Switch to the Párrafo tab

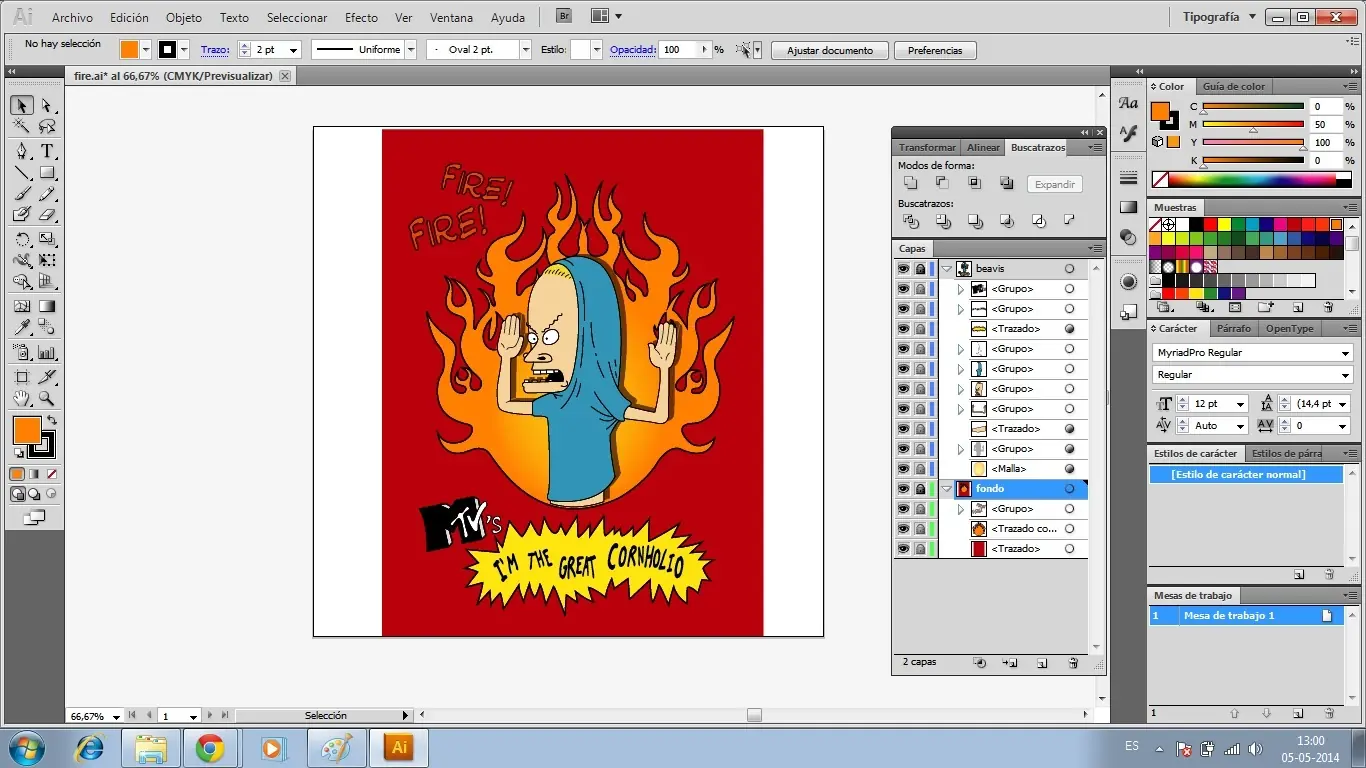point(1233,329)
